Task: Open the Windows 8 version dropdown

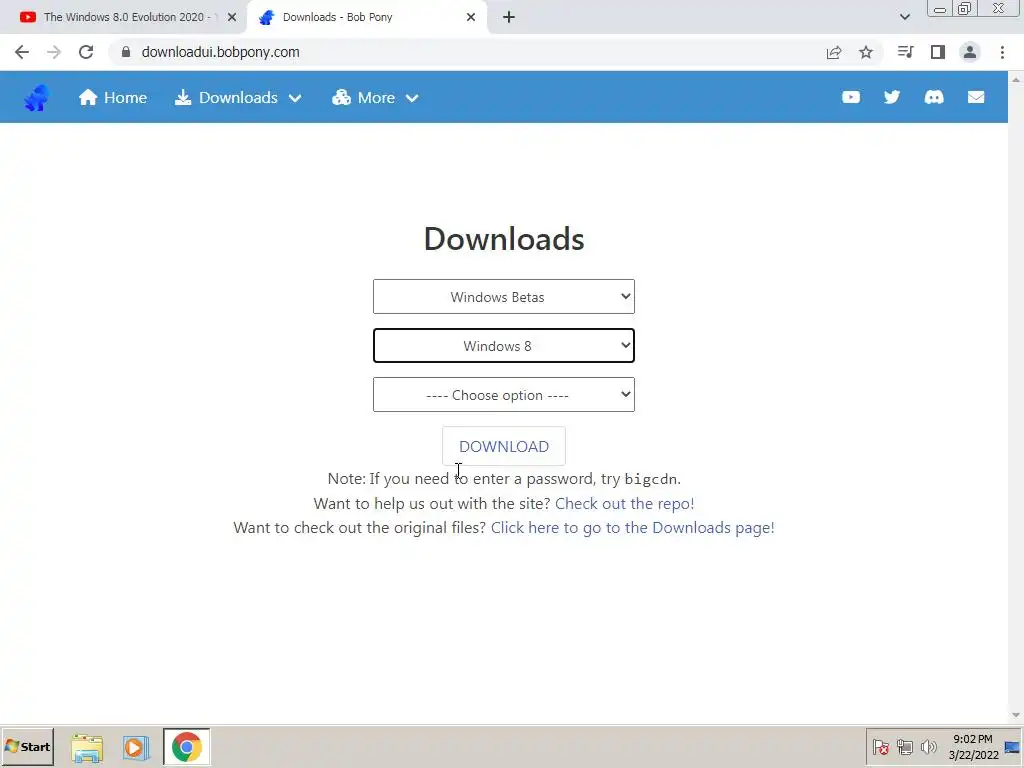Action: pyautogui.click(x=504, y=345)
